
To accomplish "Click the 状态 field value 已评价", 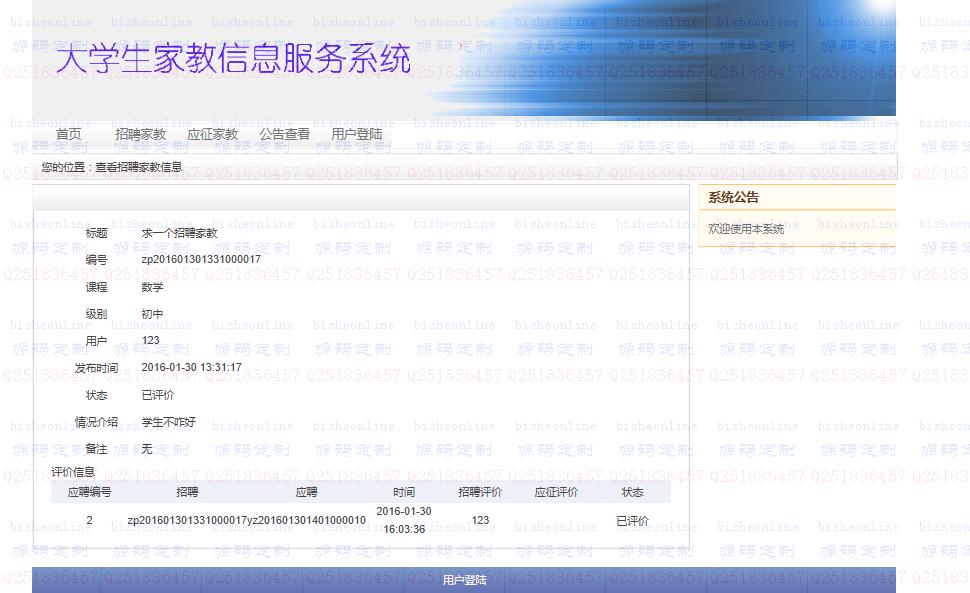I will point(158,395).
